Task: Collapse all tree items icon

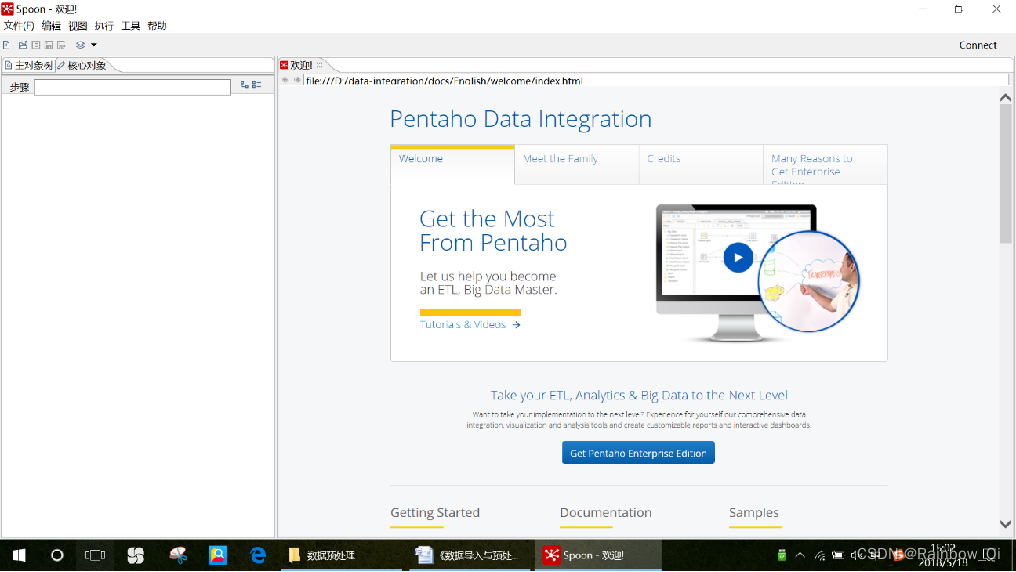Action: coord(257,85)
